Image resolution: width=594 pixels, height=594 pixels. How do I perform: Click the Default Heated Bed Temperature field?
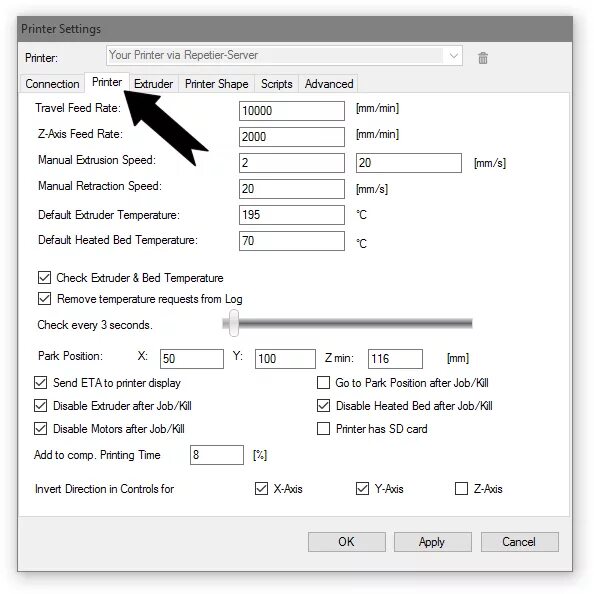[292, 241]
